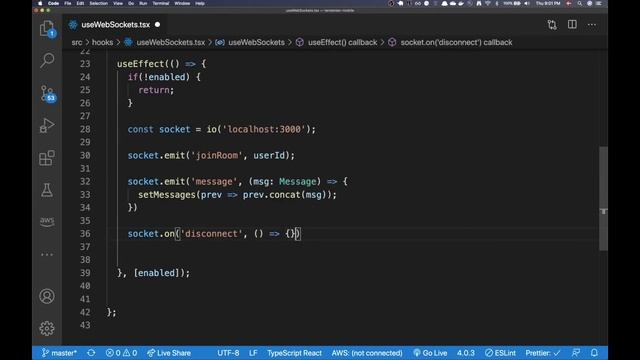Viewport: 640px width, 360px height.
Task: Open the Accounts menu icon
Action: click(47, 296)
